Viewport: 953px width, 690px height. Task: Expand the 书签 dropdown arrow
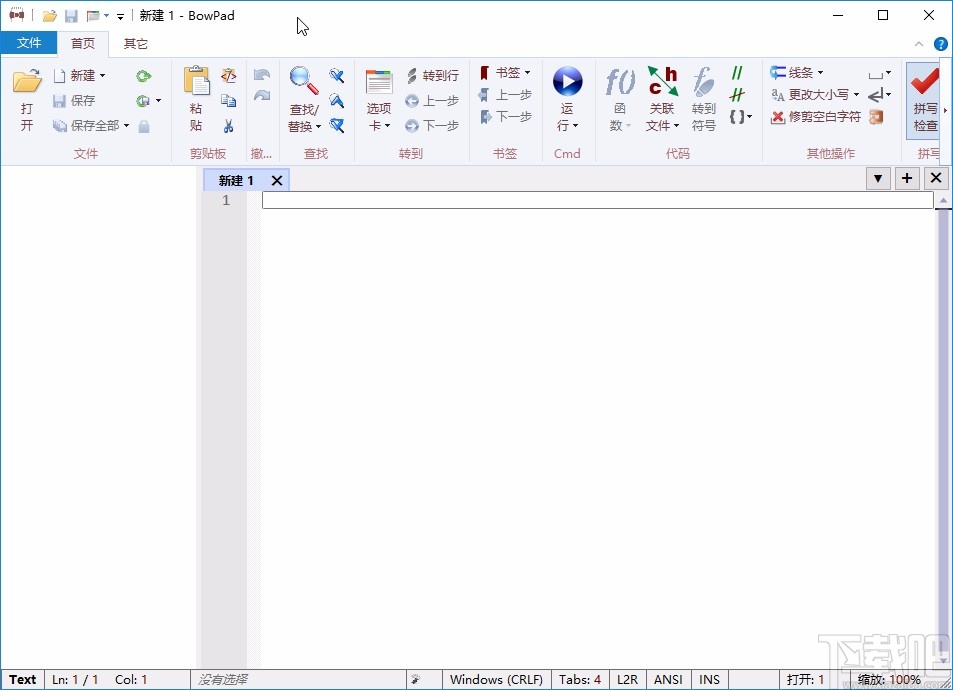click(528, 72)
